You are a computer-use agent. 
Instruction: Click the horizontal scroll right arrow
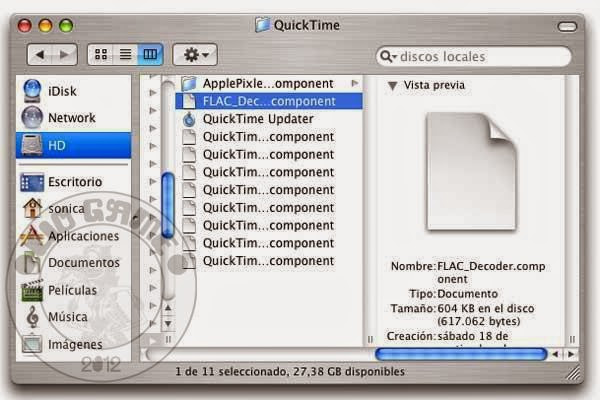point(571,354)
